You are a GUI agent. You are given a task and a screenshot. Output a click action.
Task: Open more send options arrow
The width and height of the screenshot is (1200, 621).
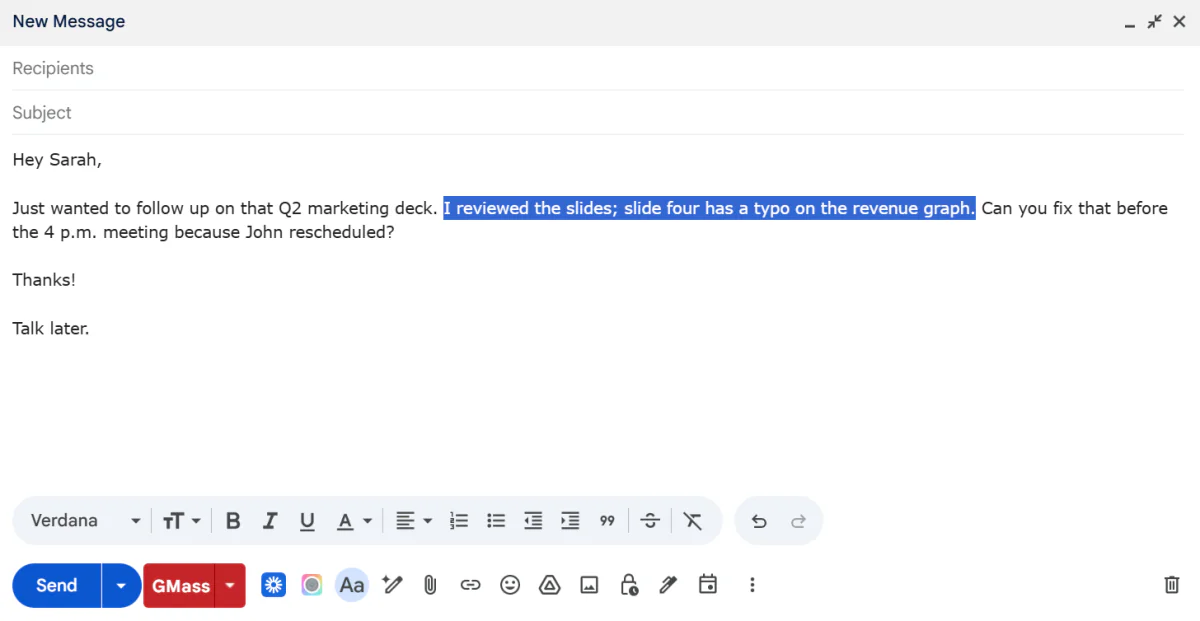121,586
